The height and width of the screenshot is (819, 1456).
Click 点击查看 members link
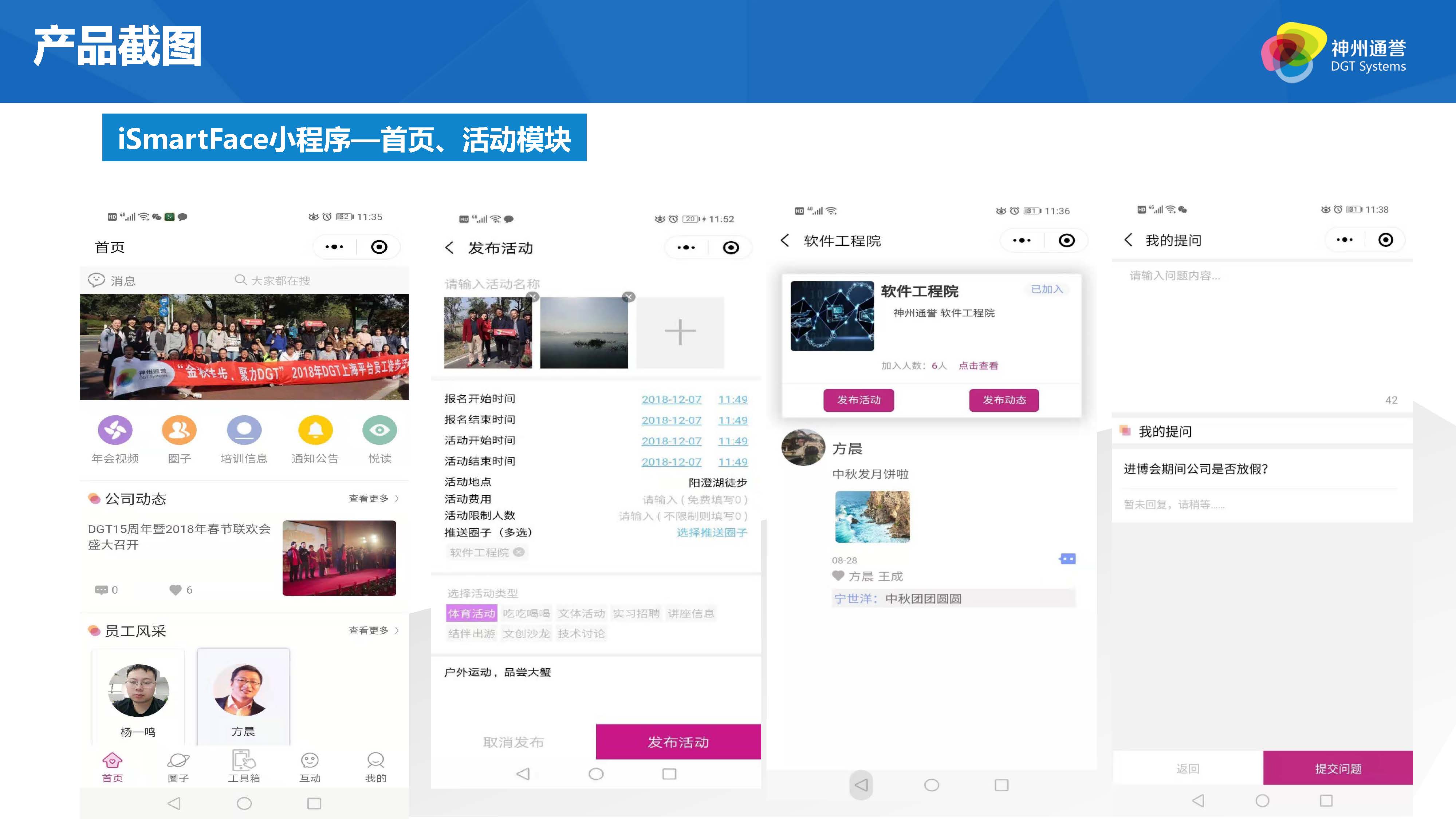click(979, 366)
